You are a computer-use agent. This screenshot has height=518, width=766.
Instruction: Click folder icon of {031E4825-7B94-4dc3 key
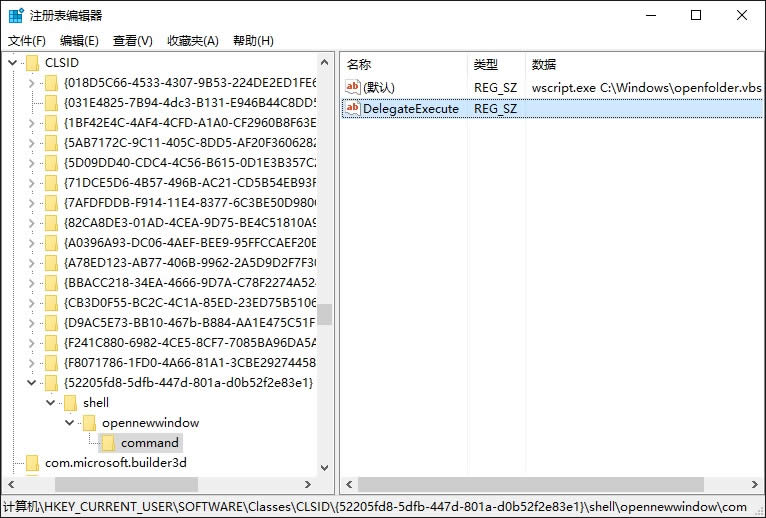click(x=51, y=103)
